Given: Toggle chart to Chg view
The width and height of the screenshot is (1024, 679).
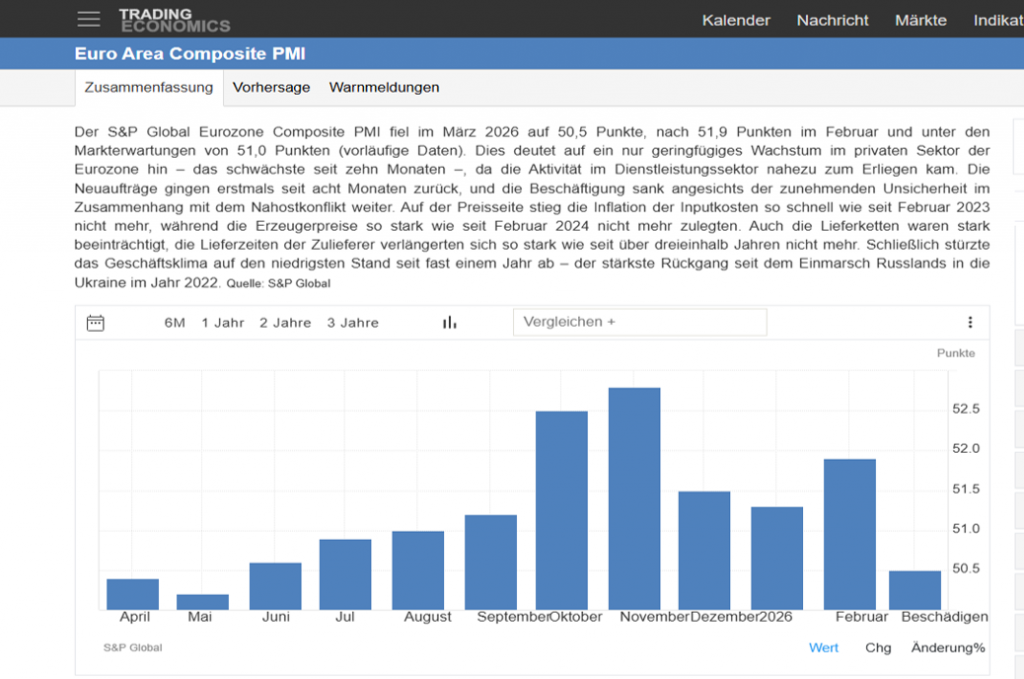Looking at the screenshot, I should (878, 648).
